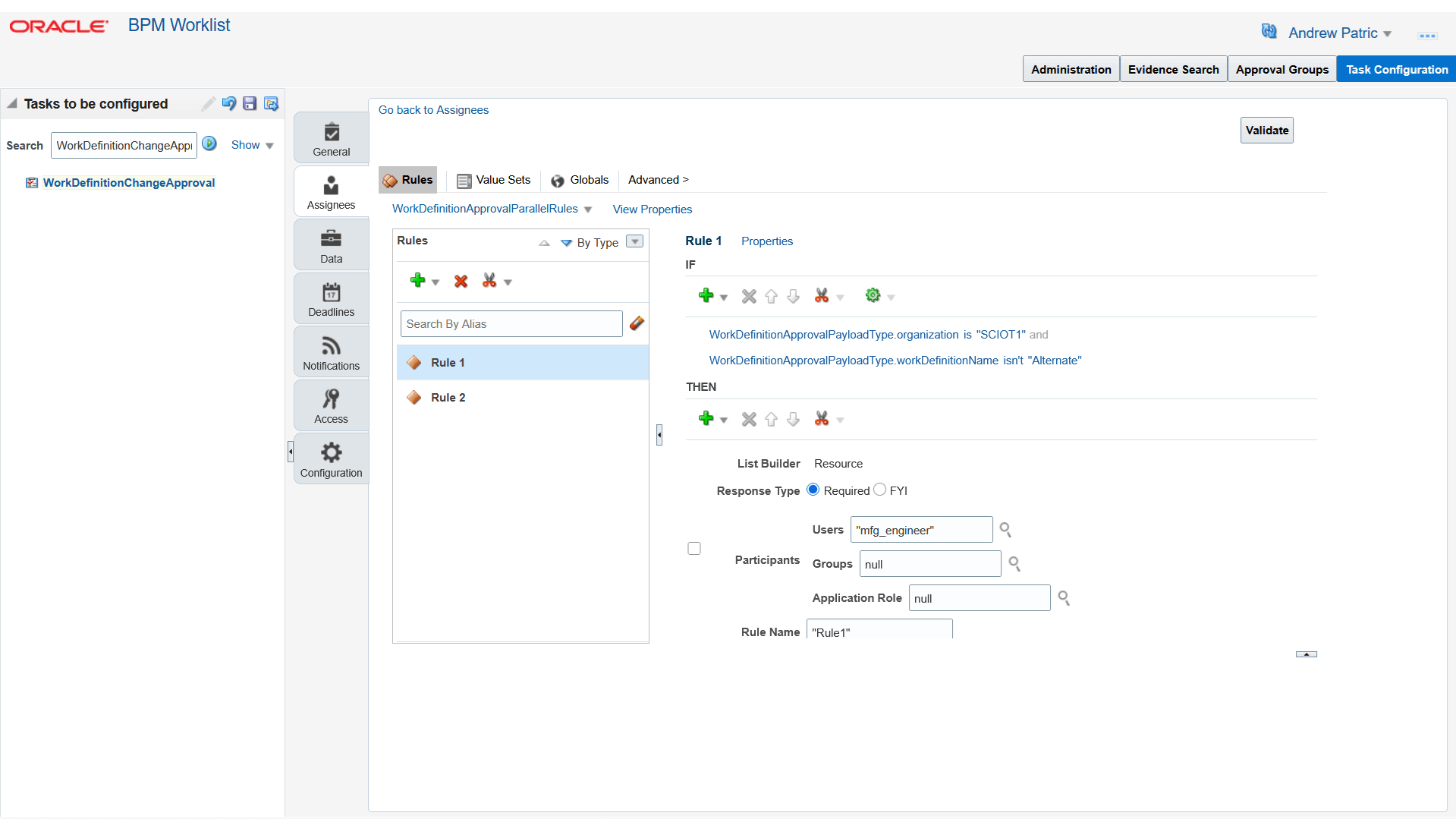
Task: Click the accessibility icon beside Andrew Patric
Action: (1269, 31)
